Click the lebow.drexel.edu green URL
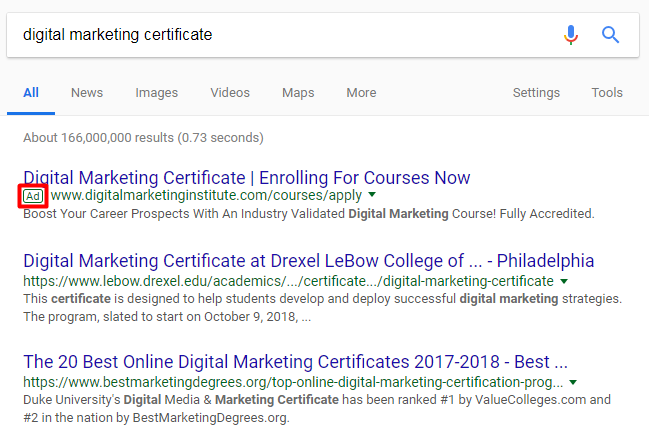The width and height of the screenshot is (649, 433). pyautogui.click(x=288, y=282)
